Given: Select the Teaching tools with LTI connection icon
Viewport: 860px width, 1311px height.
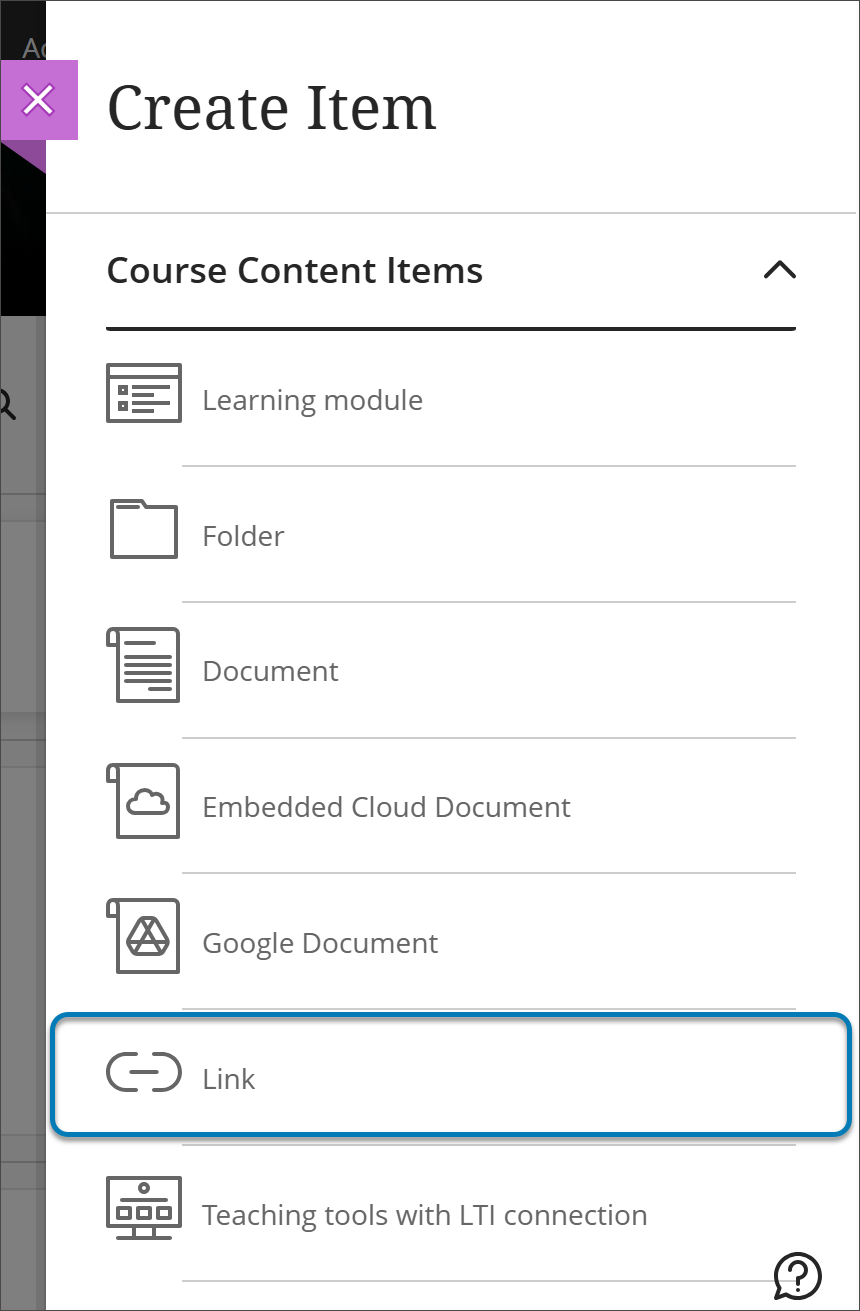Looking at the screenshot, I should (x=143, y=1208).
